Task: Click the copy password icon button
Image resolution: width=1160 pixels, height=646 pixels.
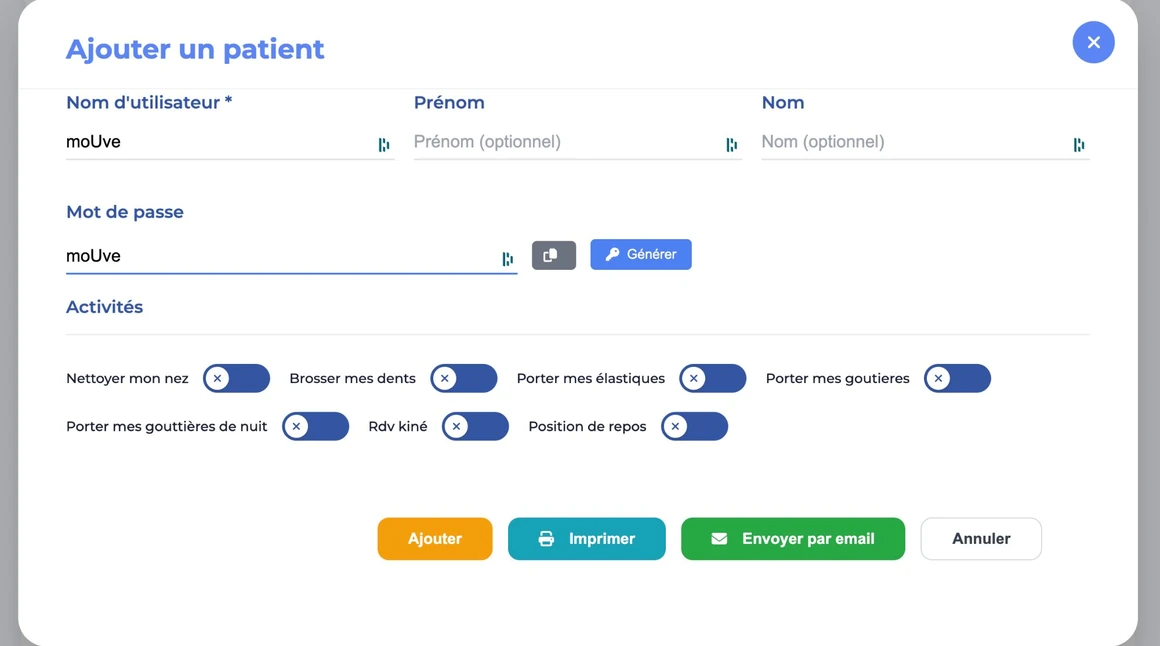Action: [x=553, y=255]
